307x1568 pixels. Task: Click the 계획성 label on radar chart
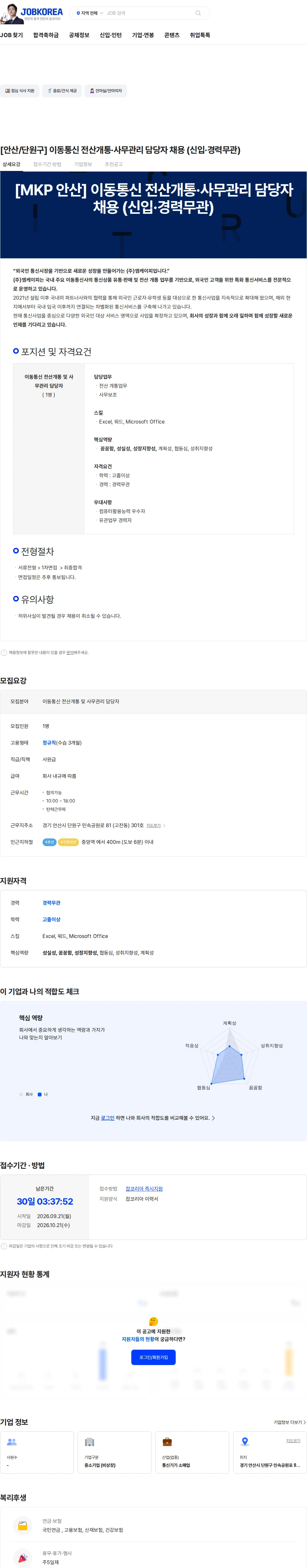click(x=229, y=1023)
